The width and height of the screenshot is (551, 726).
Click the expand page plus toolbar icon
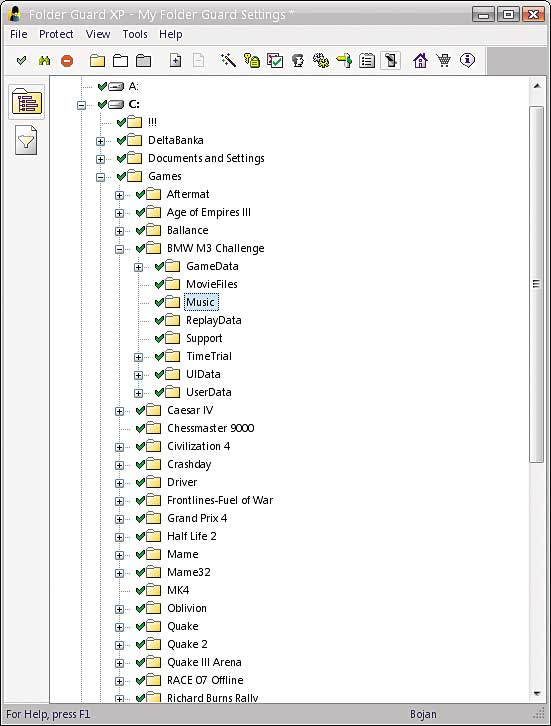(175, 61)
